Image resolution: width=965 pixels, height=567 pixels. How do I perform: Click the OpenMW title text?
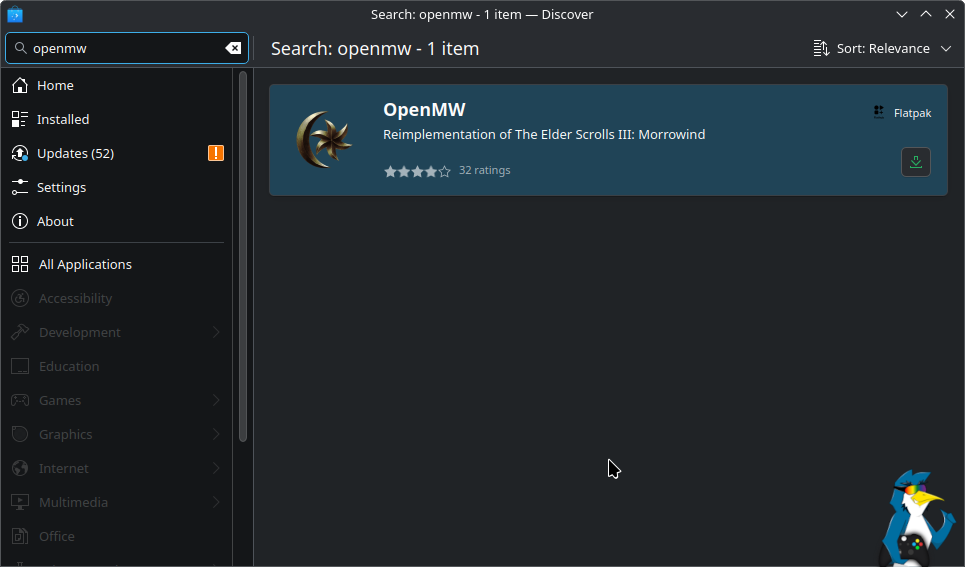(424, 110)
